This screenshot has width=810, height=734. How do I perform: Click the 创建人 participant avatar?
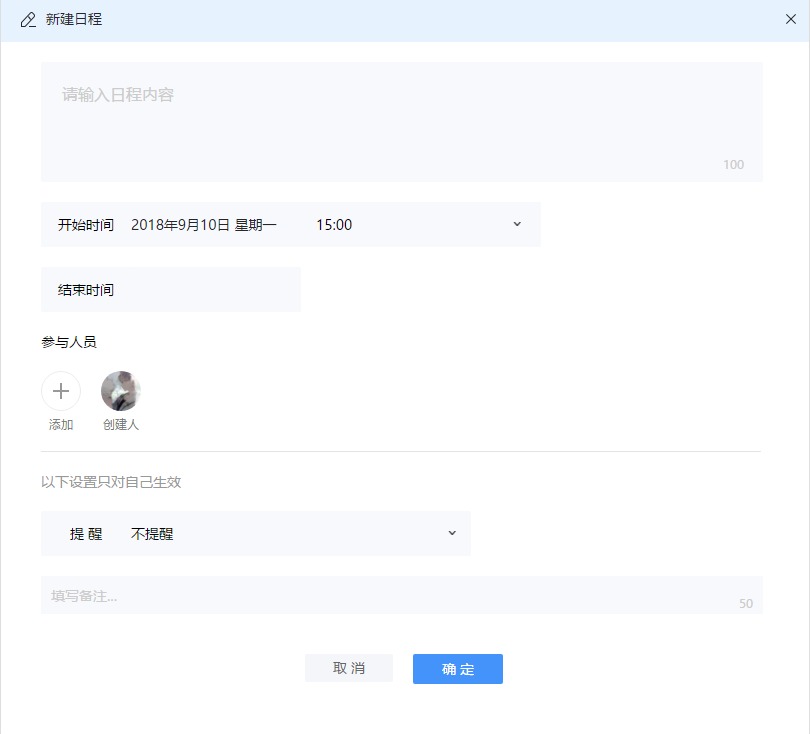click(x=120, y=390)
